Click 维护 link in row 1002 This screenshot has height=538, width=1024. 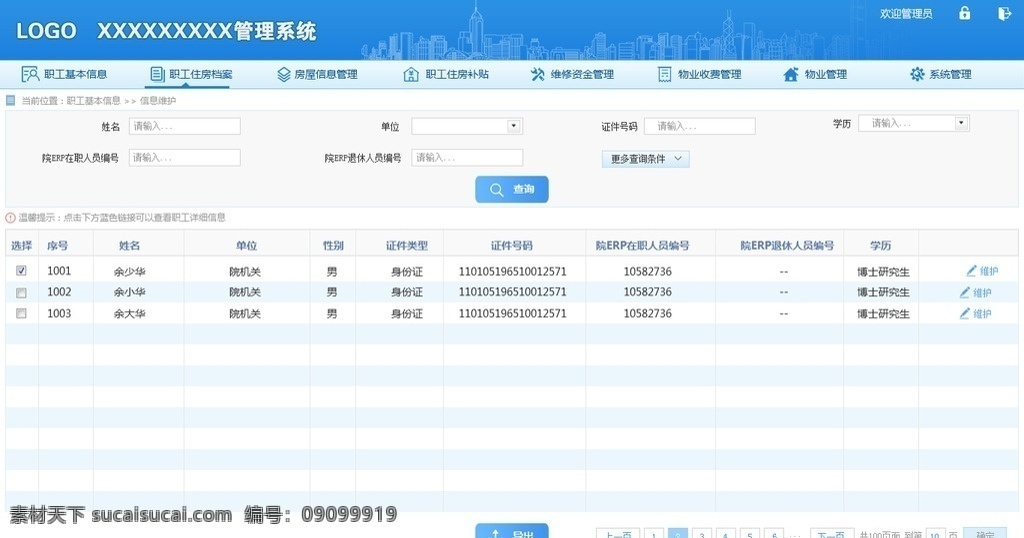pyautogui.click(x=982, y=293)
